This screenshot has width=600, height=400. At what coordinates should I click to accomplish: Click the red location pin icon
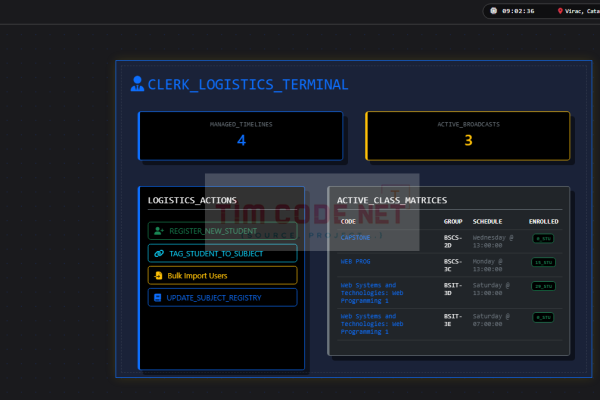560,11
